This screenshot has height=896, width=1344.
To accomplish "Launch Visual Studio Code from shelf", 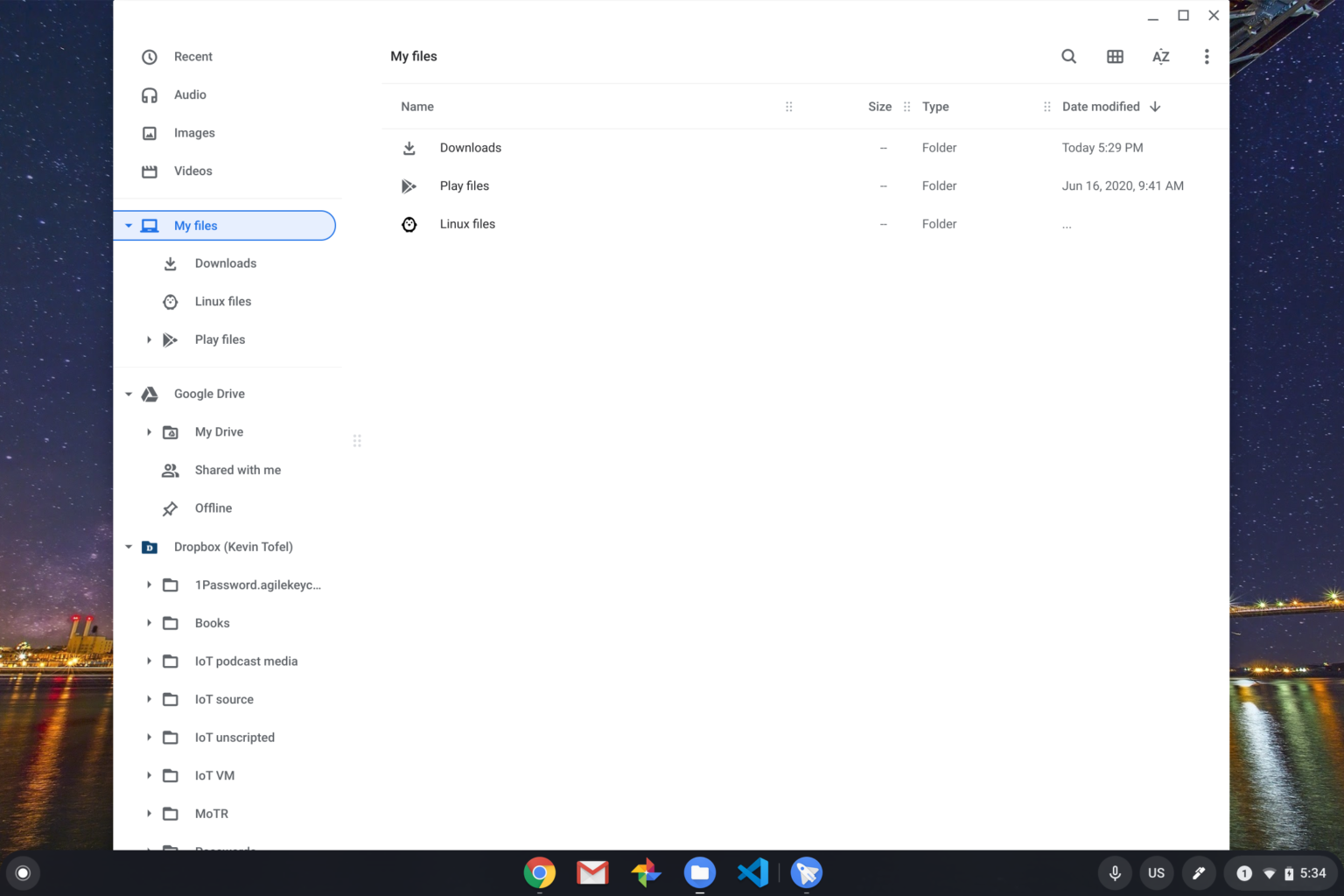I will pos(753,872).
